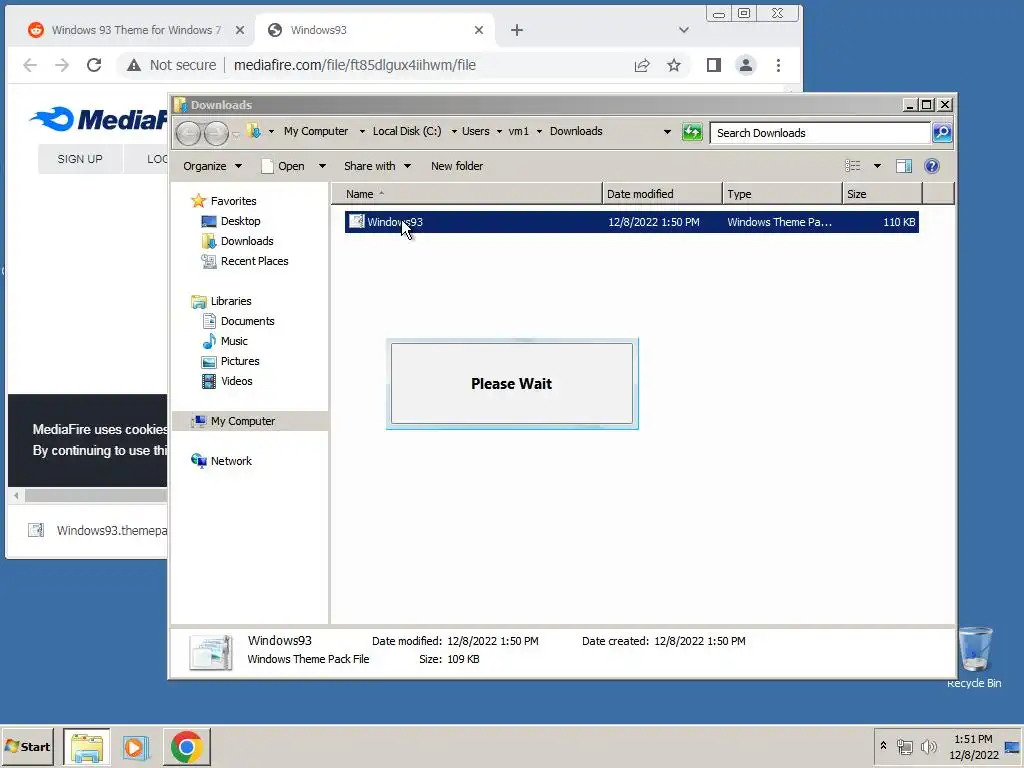Open the Share with dropdown
The width and height of the screenshot is (1024, 768).
point(377,166)
